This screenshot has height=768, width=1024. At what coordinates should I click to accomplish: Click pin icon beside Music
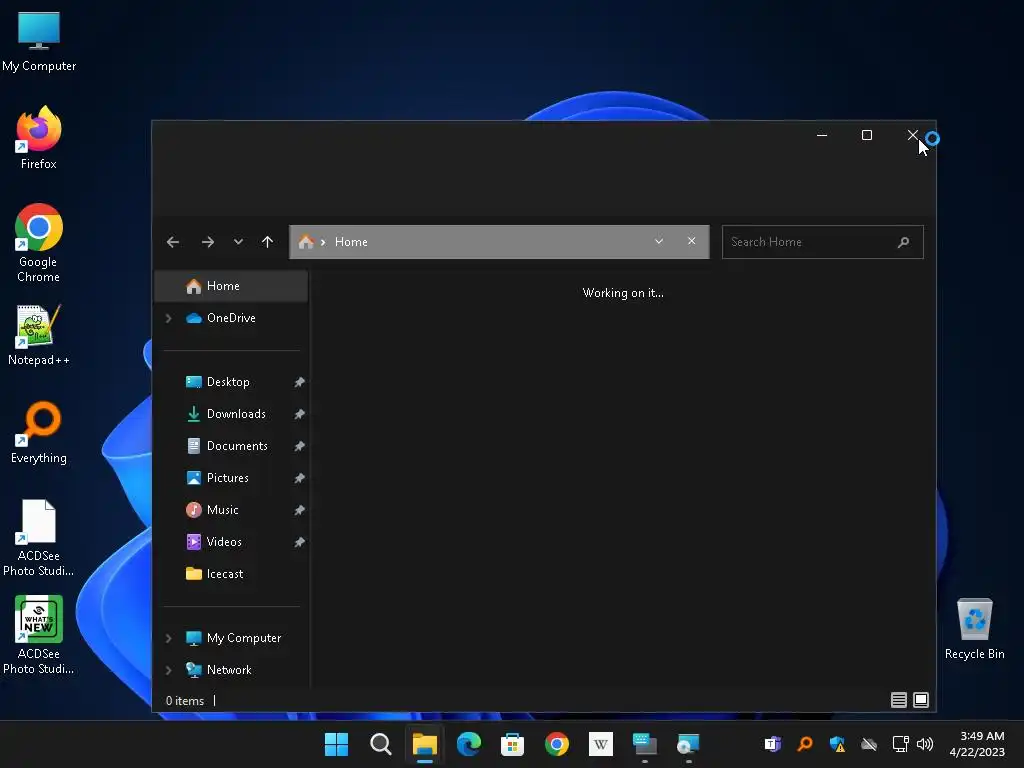pyautogui.click(x=299, y=510)
